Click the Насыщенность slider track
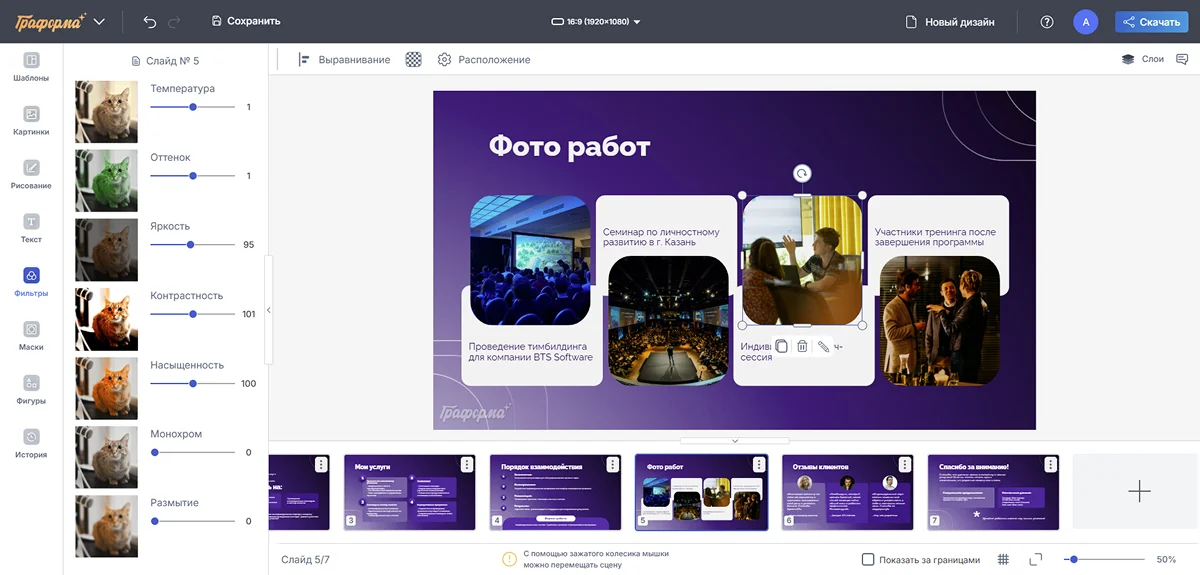 (x=193, y=383)
